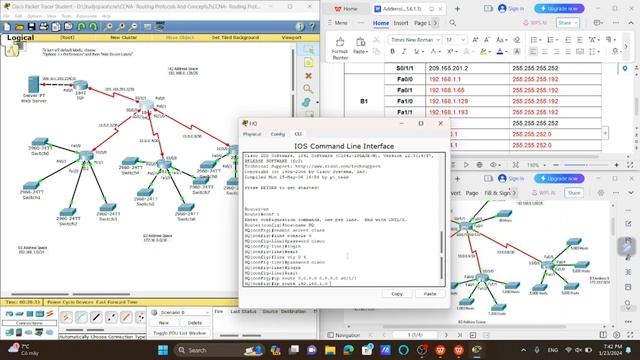
Task: Open the font name Times New Roman dropdown
Action: tap(438, 40)
